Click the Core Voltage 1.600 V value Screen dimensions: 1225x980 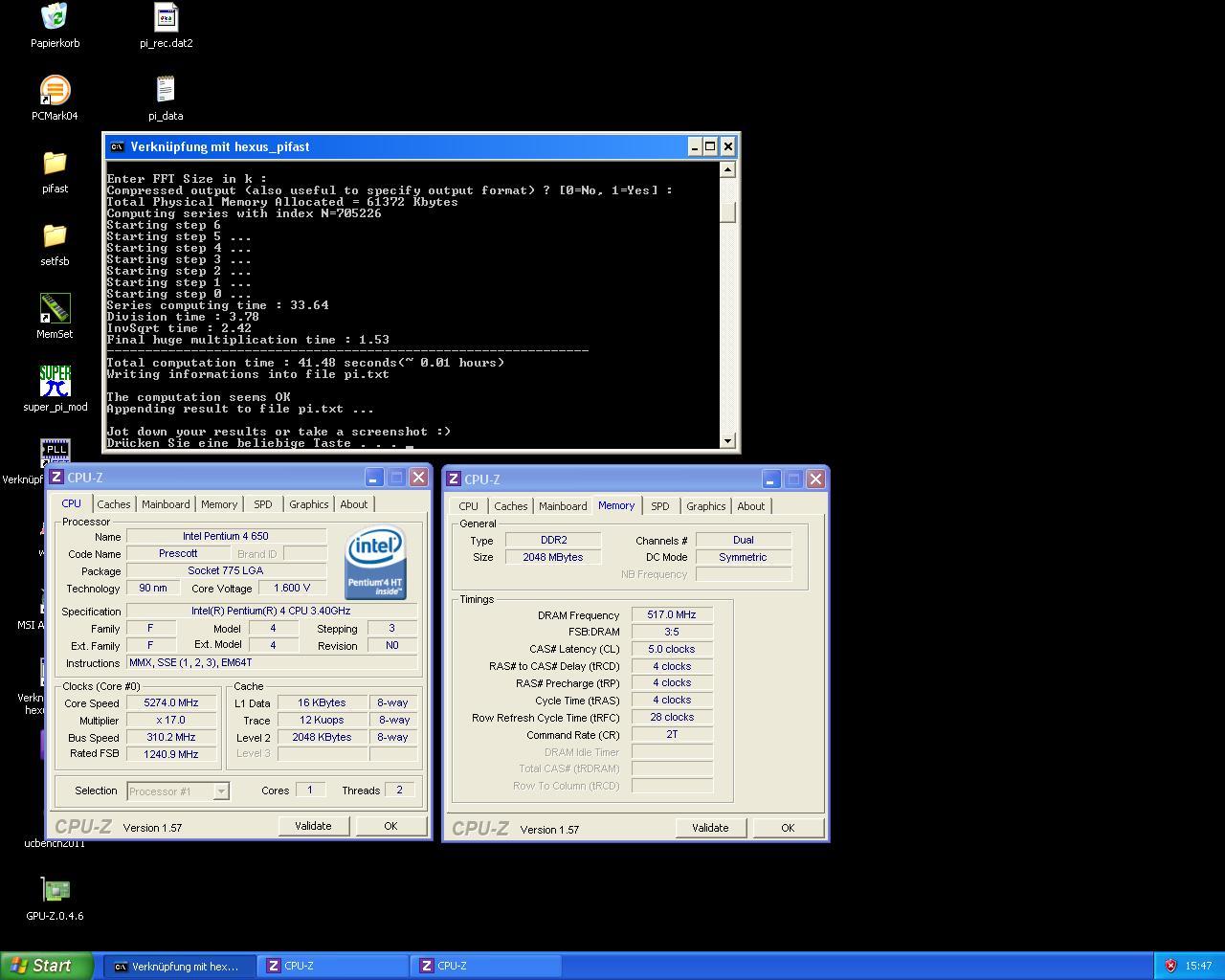pyautogui.click(x=292, y=588)
